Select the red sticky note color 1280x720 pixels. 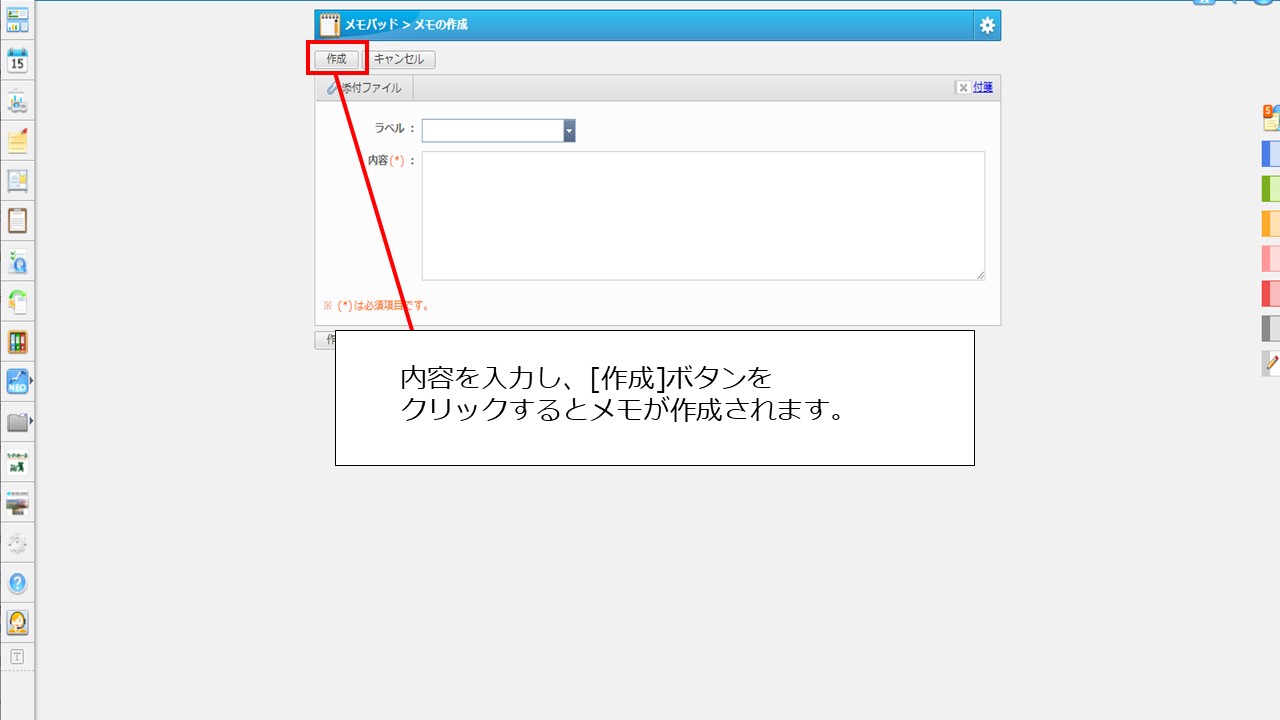click(x=1271, y=293)
